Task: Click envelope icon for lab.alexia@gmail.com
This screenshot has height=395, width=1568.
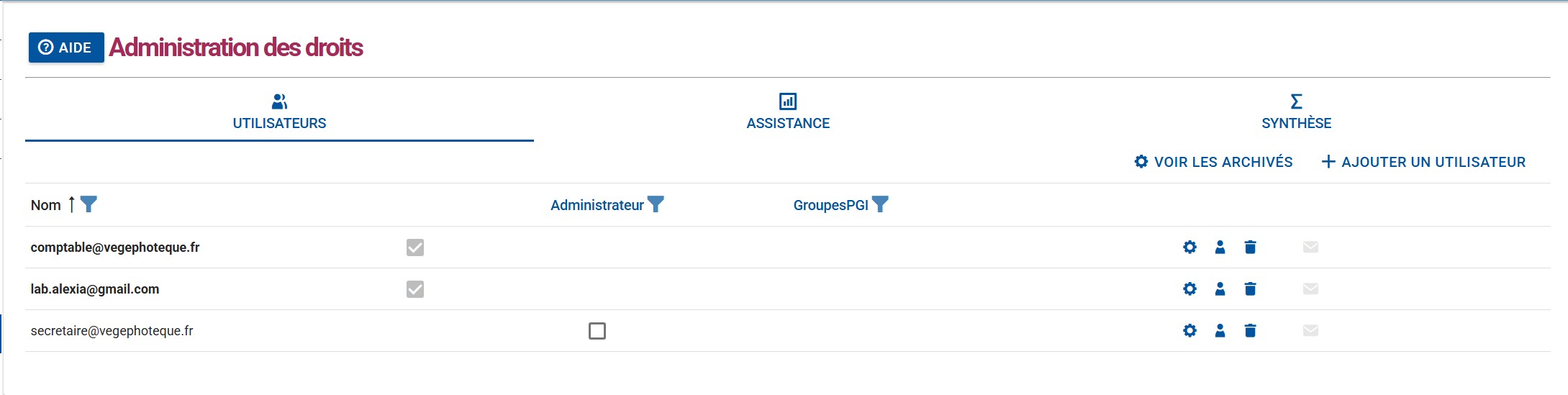Action: tap(1310, 289)
